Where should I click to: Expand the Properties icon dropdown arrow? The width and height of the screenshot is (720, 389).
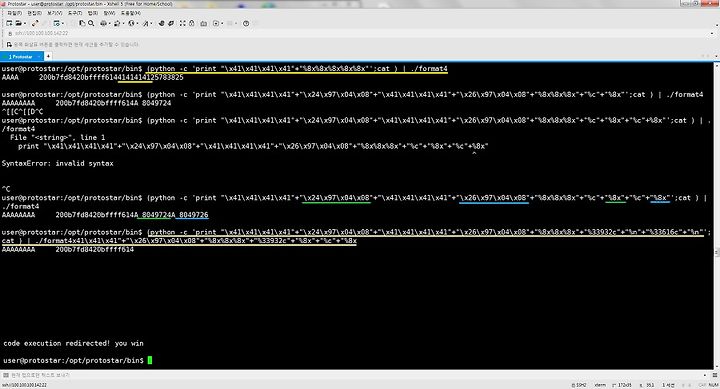click(62, 23)
